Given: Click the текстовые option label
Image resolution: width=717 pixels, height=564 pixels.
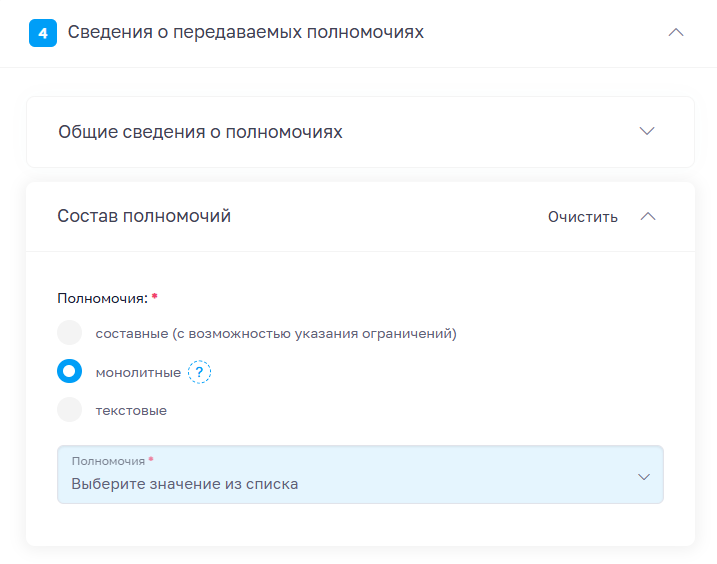Looking at the screenshot, I should tap(131, 411).
